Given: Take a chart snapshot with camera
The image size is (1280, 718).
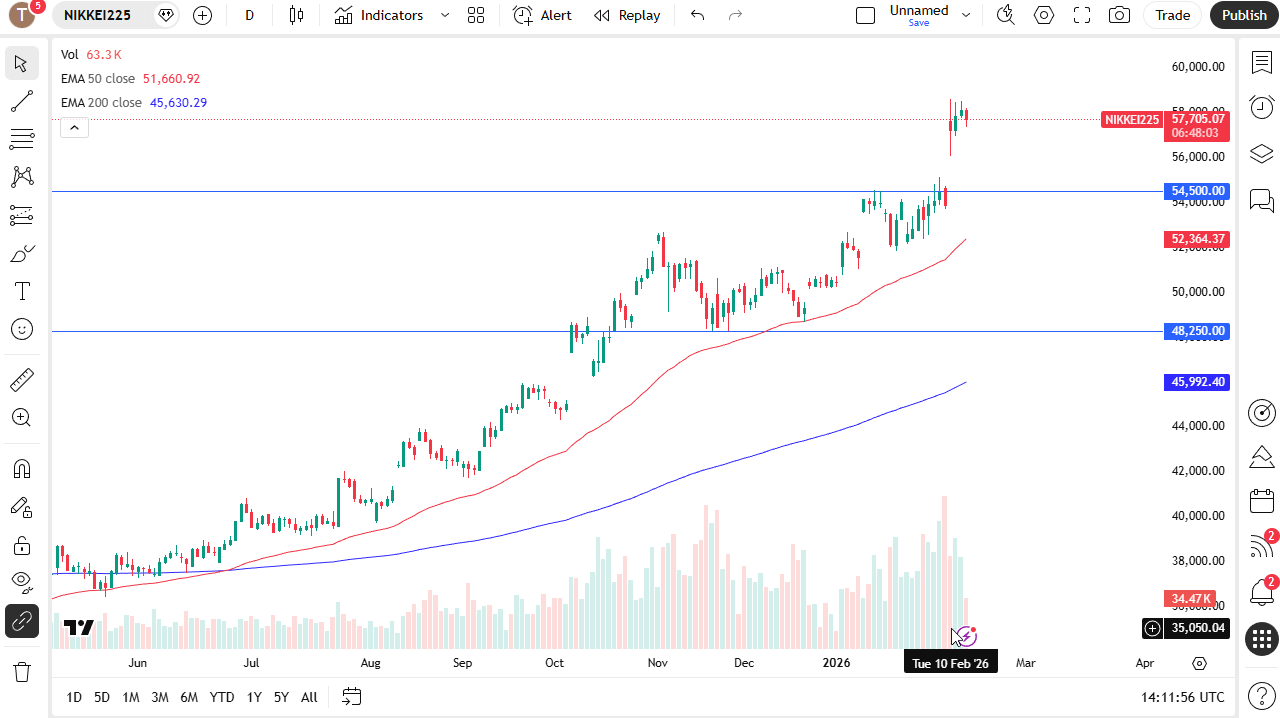Looking at the screenshot, I should click(x=1120, y=15).
